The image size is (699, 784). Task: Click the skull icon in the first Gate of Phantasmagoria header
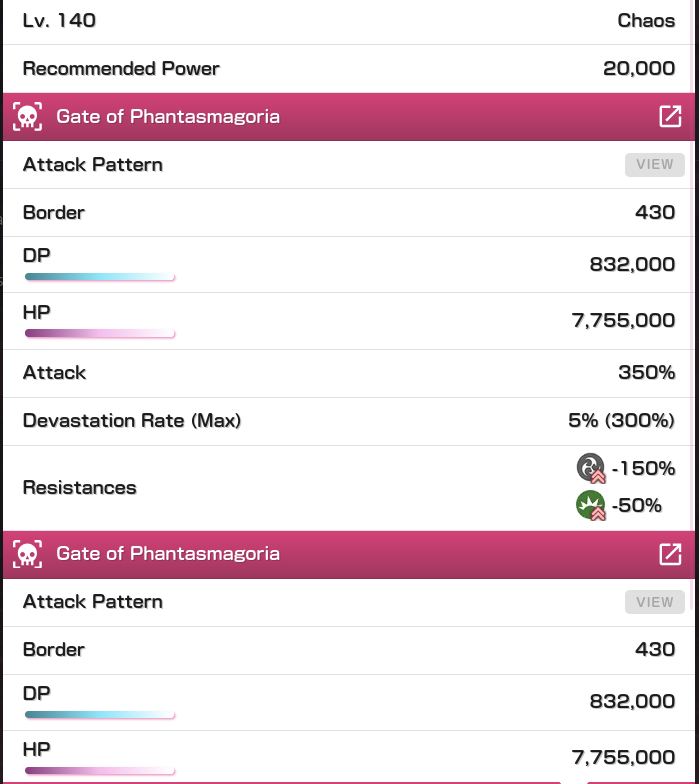28,117
